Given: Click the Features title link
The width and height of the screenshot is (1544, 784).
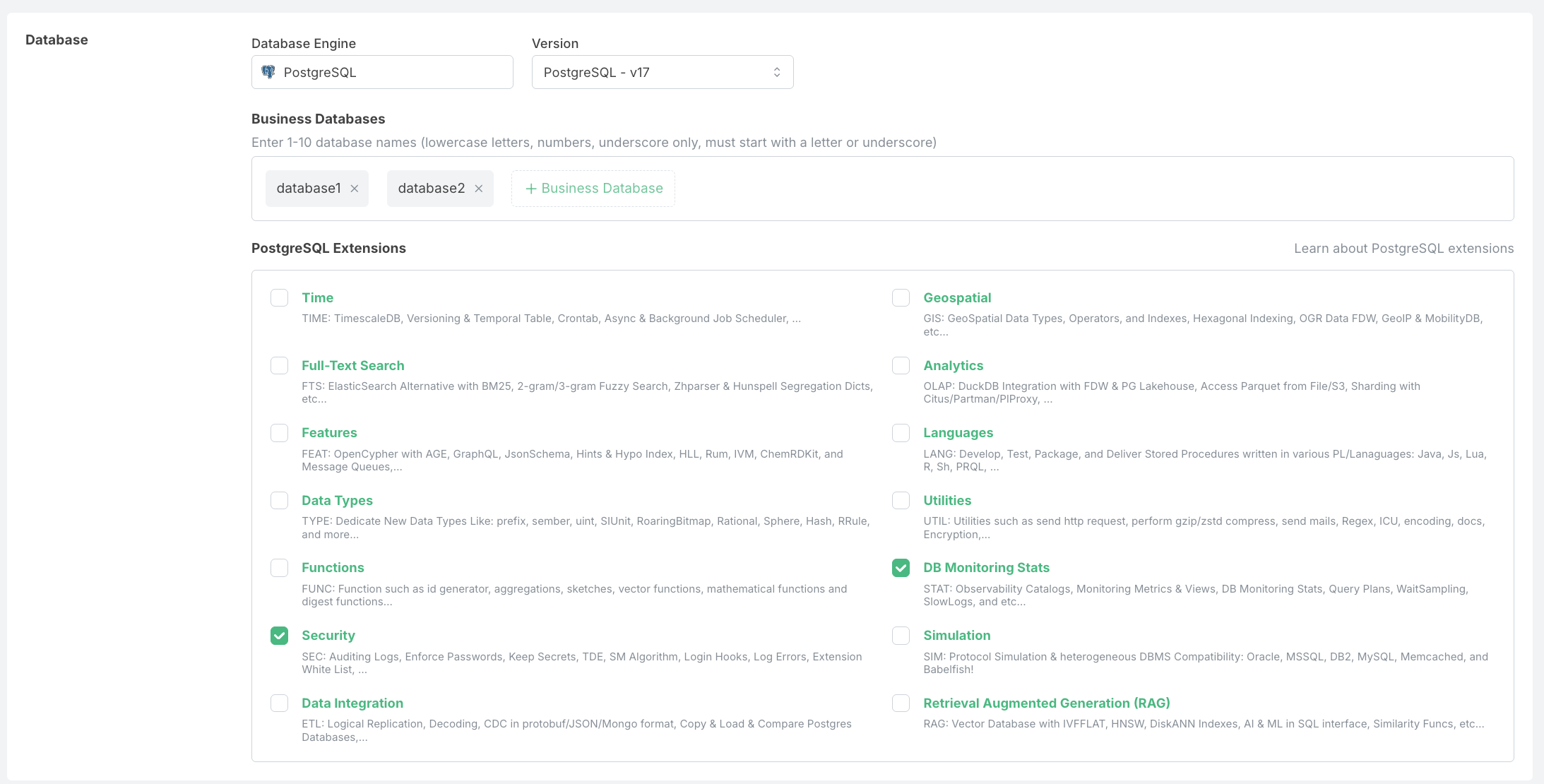Looking at the screenshot, I should [329, 433].
